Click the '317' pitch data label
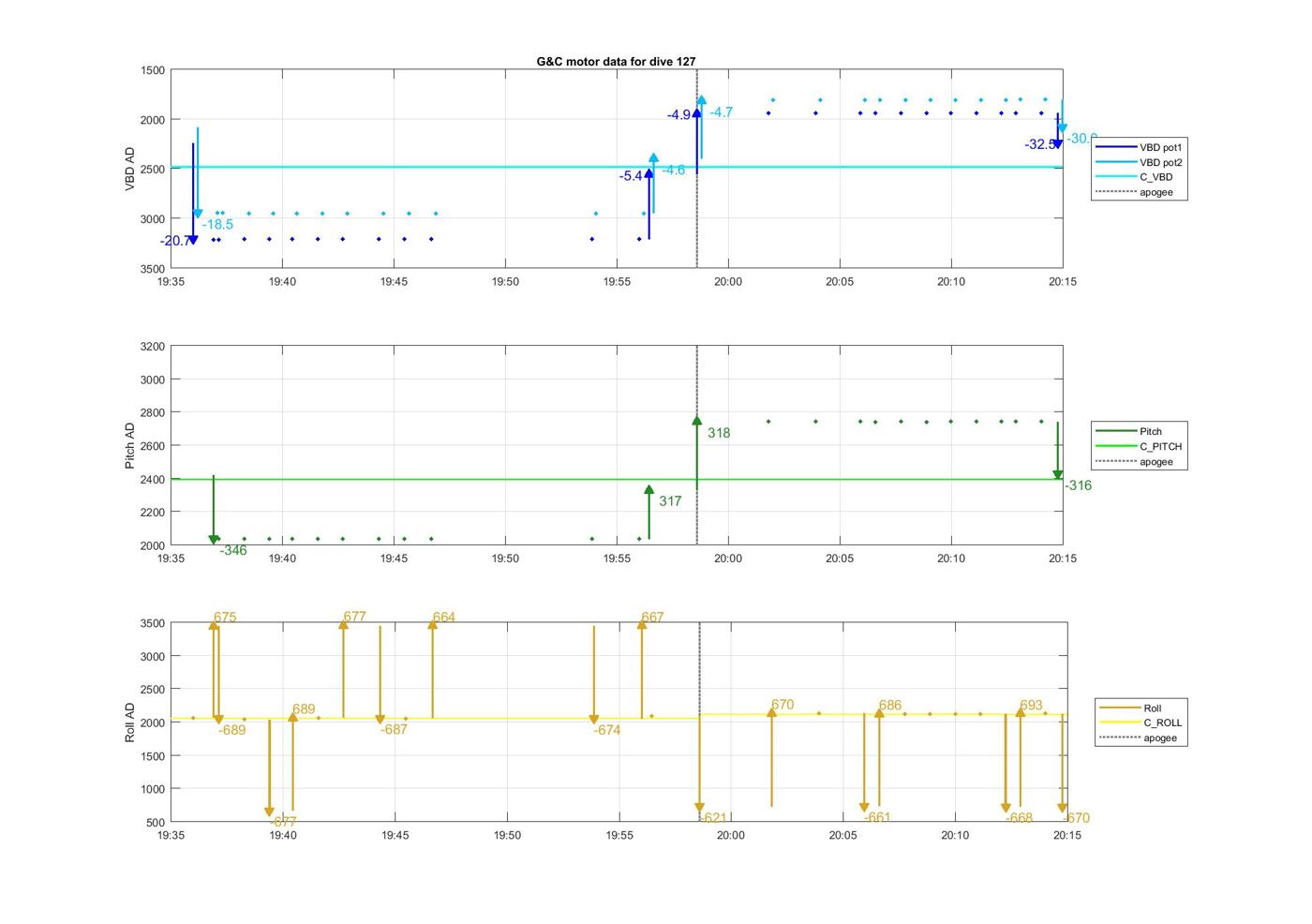The height and width of the screenshot is (924, 1312). coord(670,500)
